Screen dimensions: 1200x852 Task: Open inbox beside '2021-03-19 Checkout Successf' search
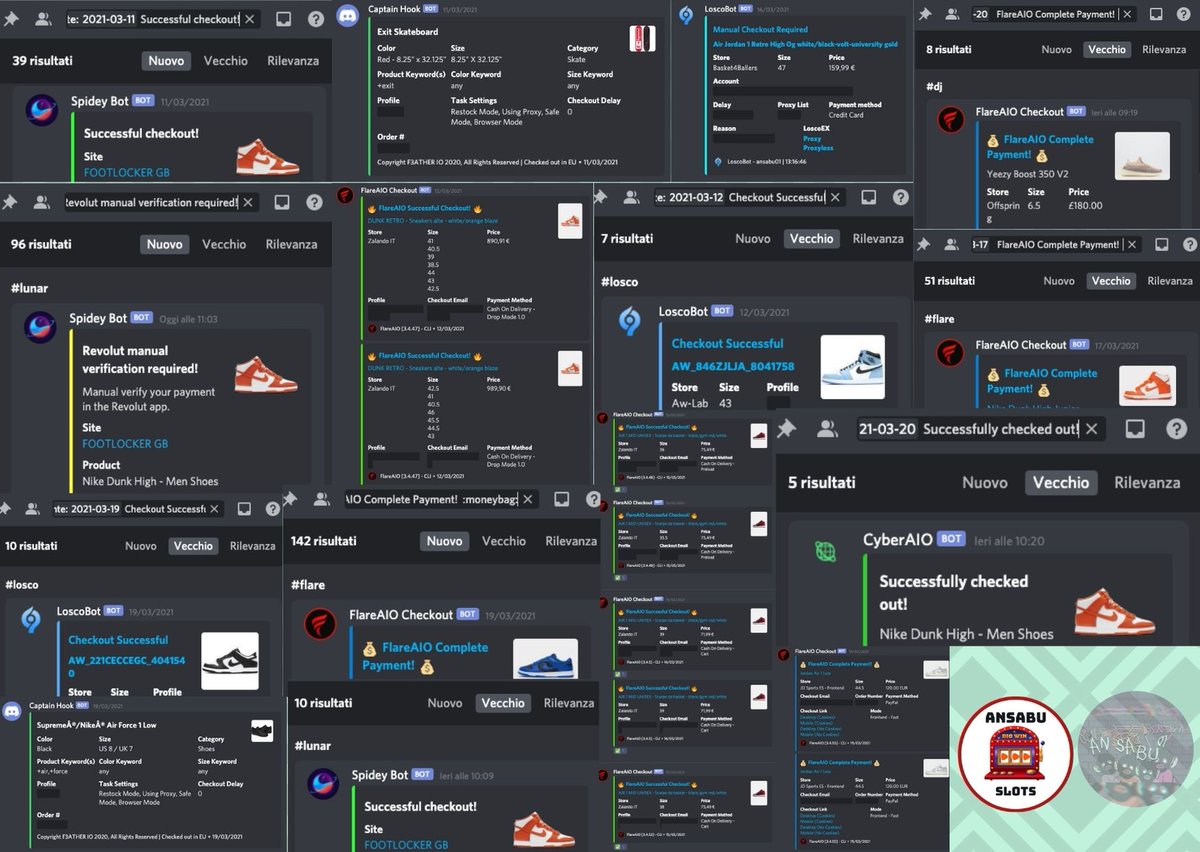(244, 508)
